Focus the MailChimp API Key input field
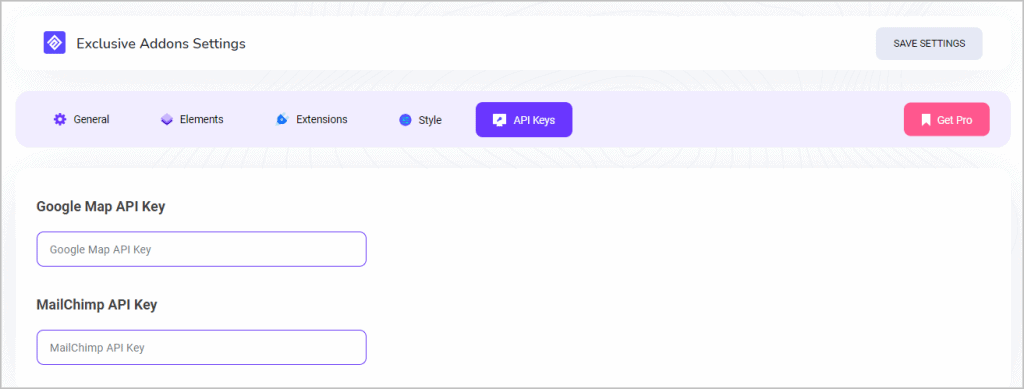Screen dimensions: 1024x389 point(201,347)
